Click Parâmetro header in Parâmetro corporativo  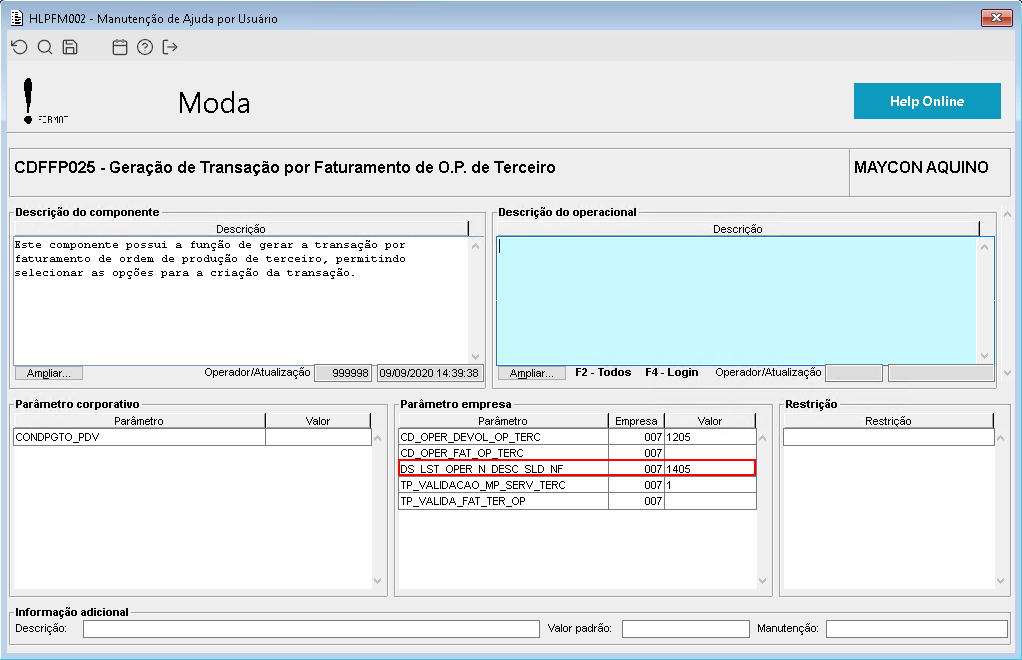139,421
